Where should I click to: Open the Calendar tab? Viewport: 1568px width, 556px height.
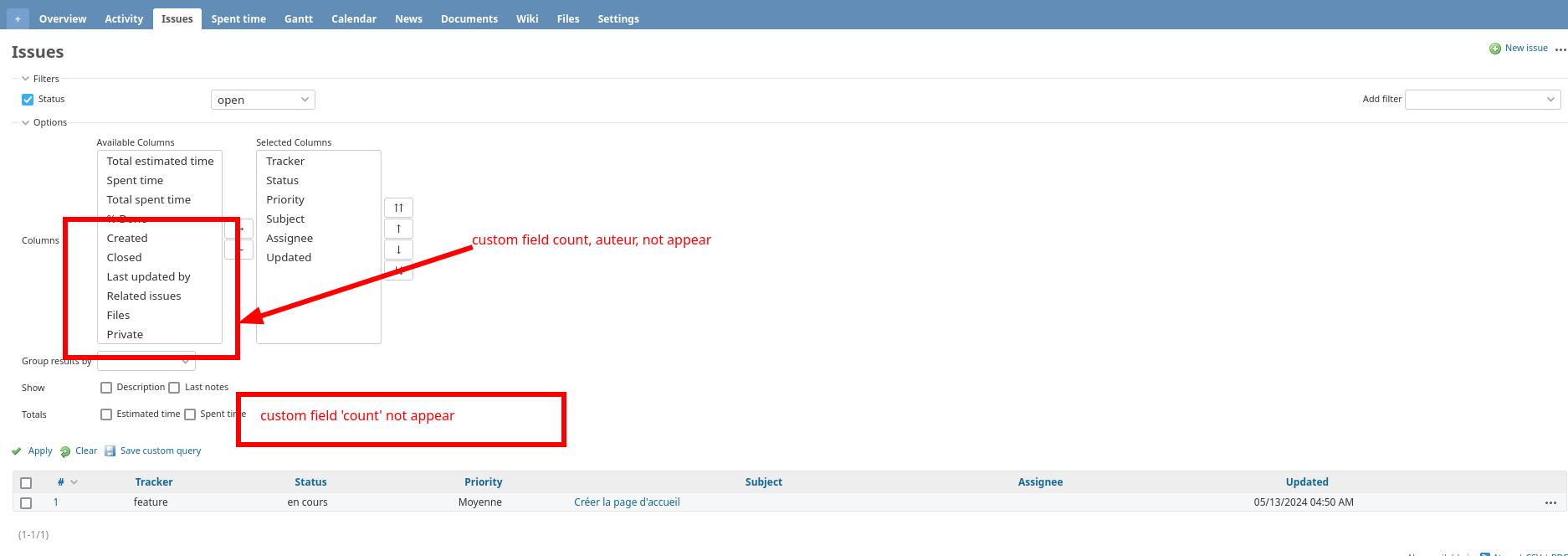pyautogui.click(x=354, y=18)
